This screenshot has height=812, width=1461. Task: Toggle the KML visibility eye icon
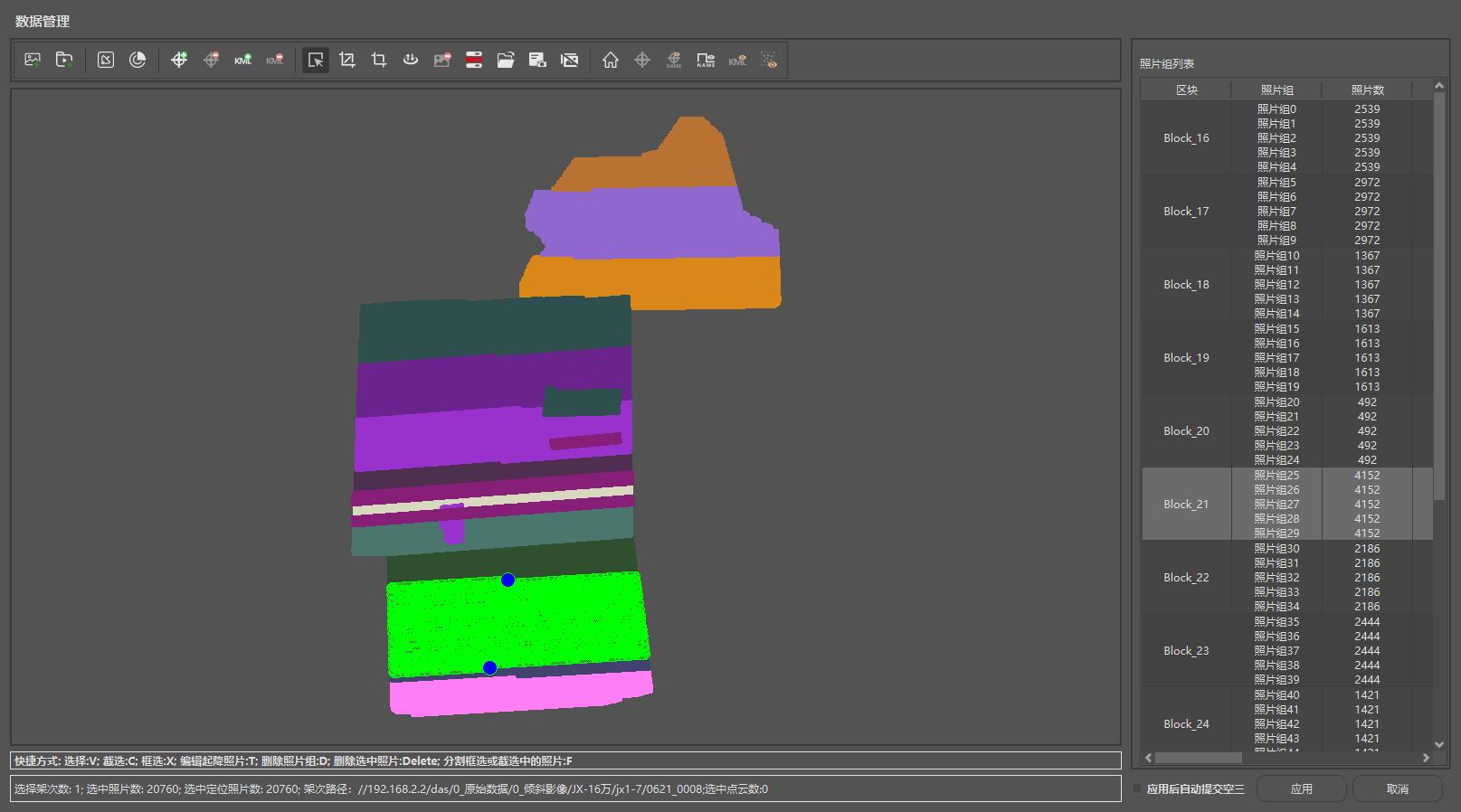tap(737, 60)
